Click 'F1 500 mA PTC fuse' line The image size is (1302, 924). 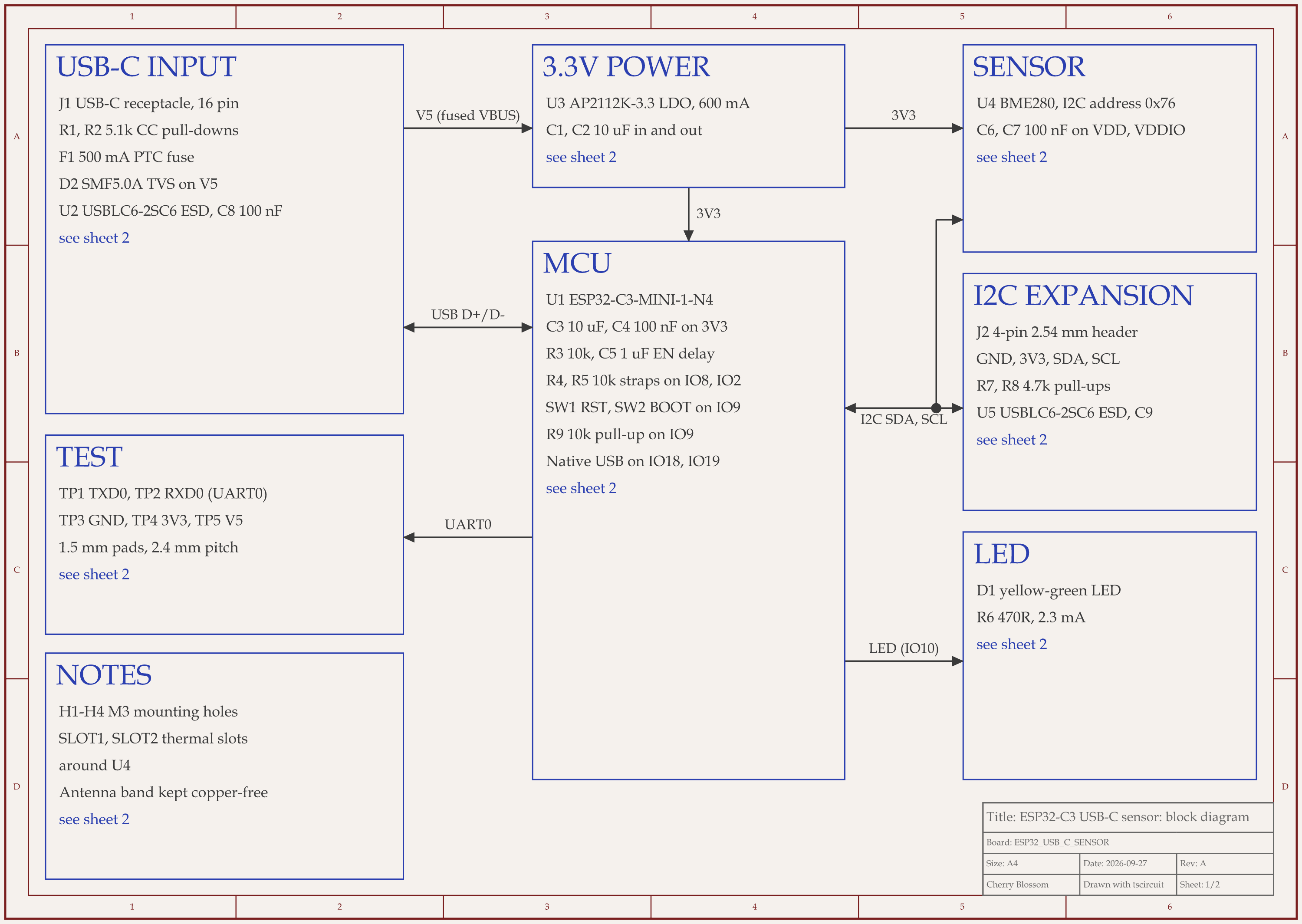pyautogui.click(x=126, y=157)
